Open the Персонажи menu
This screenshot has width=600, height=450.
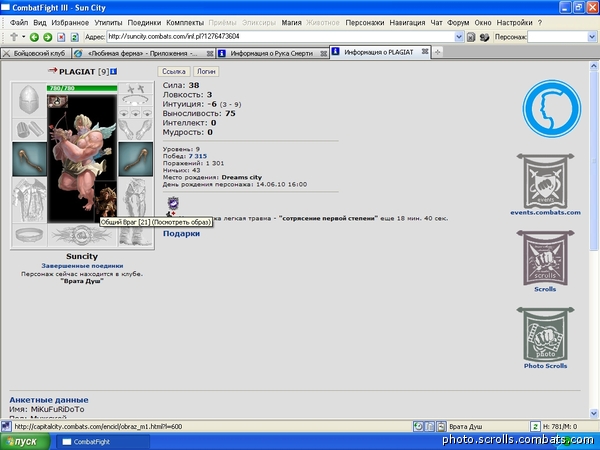point(365,23)
